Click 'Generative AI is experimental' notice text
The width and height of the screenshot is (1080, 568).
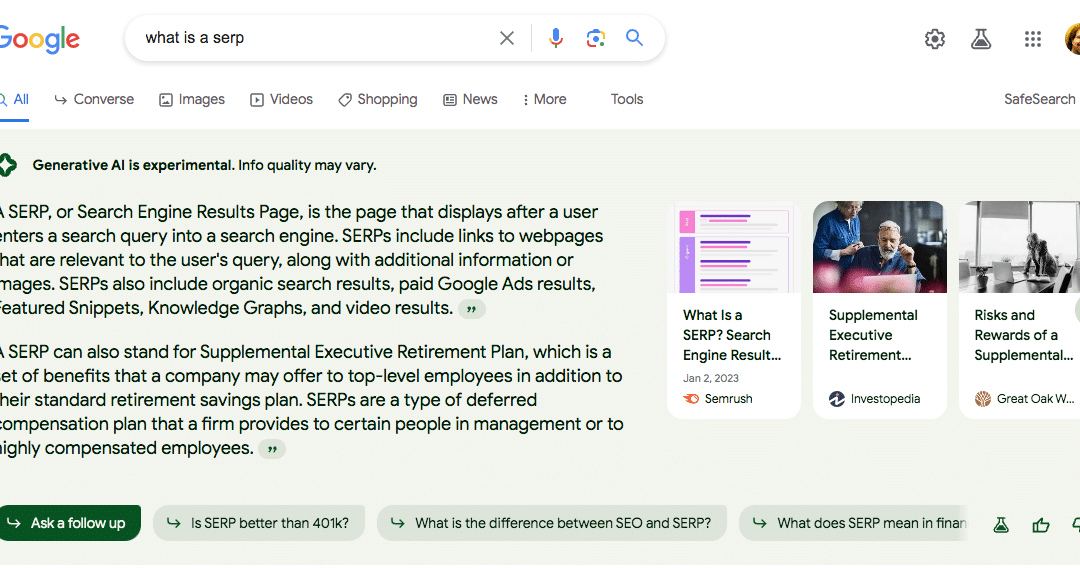[205, 165]
